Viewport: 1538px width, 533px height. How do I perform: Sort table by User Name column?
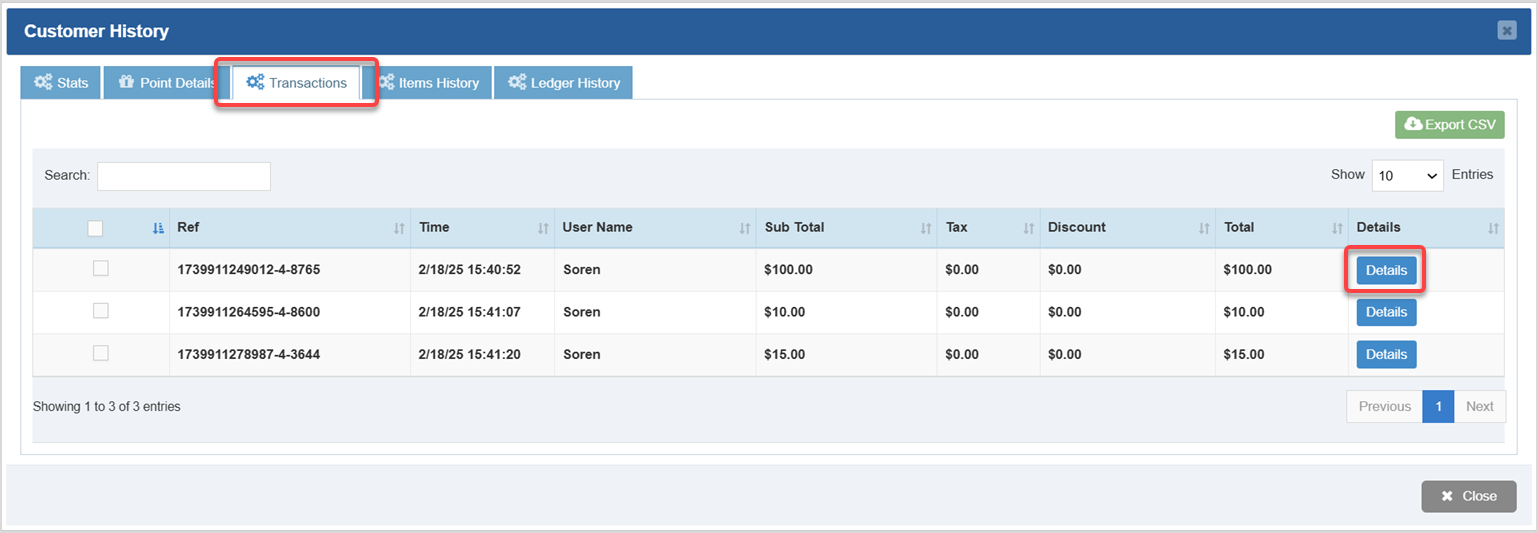(x=656, y=228)
